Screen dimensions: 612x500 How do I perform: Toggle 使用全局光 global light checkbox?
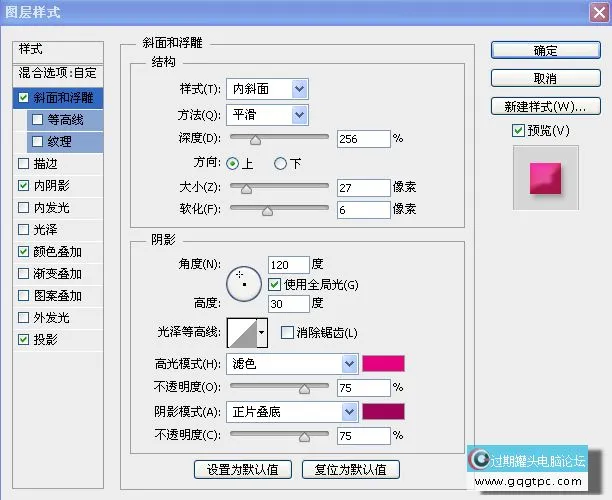[x=275, y=284]
